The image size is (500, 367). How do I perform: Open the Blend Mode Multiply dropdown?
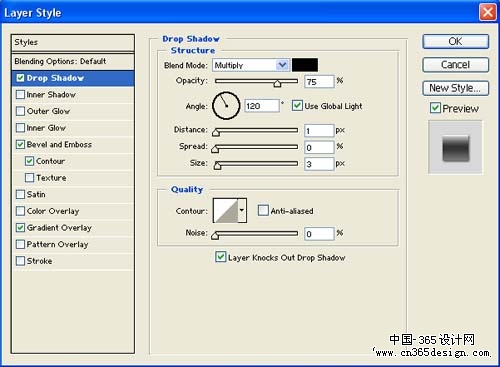250,65
